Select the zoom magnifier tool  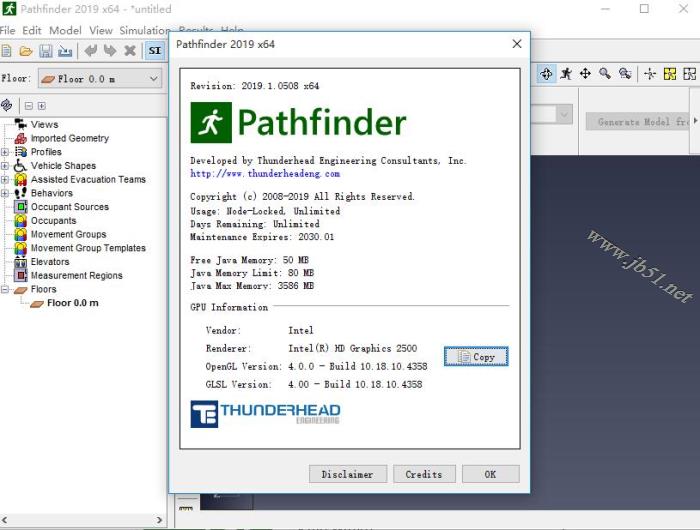(x=605, y=74)
